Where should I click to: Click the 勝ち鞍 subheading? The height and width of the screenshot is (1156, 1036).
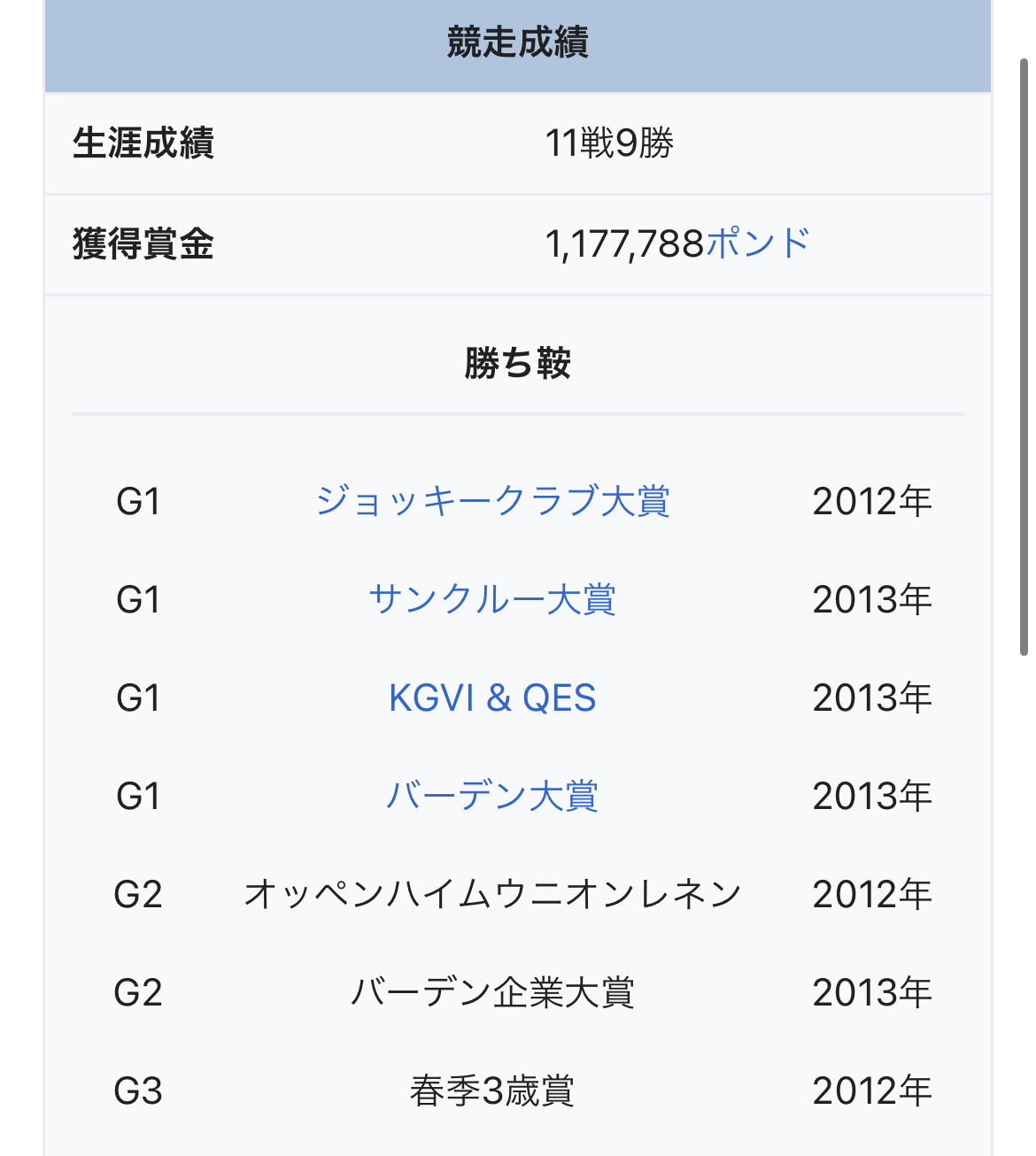(x=518, y=363)
